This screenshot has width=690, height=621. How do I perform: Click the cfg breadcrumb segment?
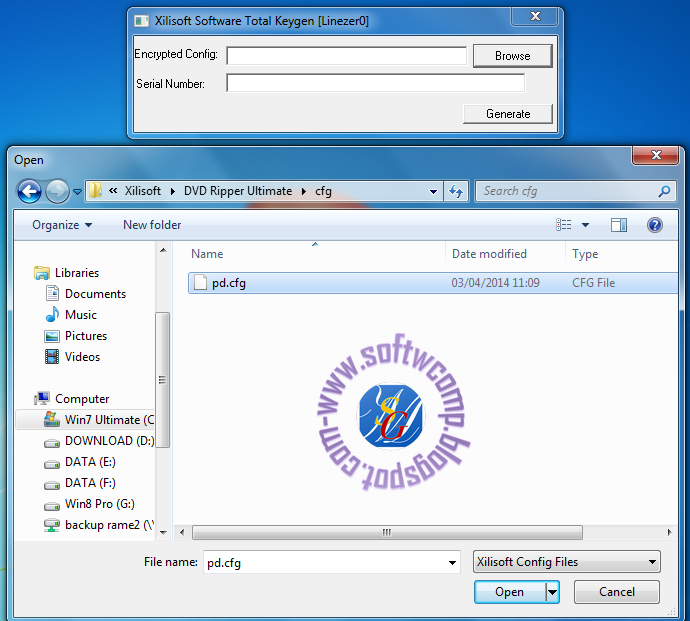323,191
